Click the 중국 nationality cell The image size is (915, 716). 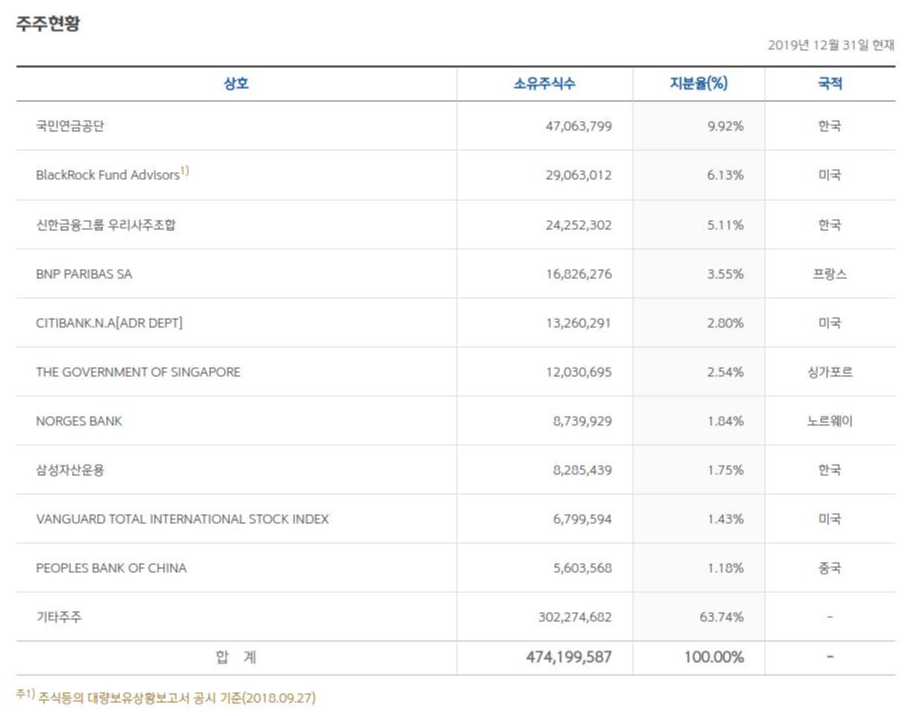pos(830,568)
